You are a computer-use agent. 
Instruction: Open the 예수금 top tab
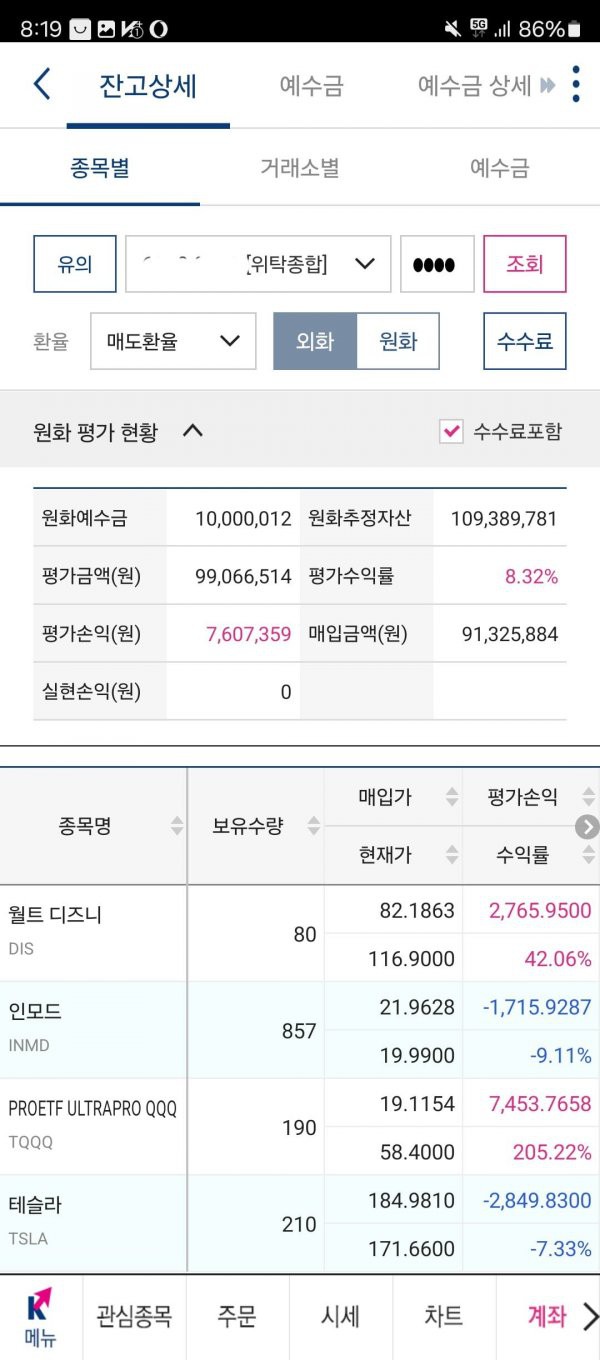311,86
